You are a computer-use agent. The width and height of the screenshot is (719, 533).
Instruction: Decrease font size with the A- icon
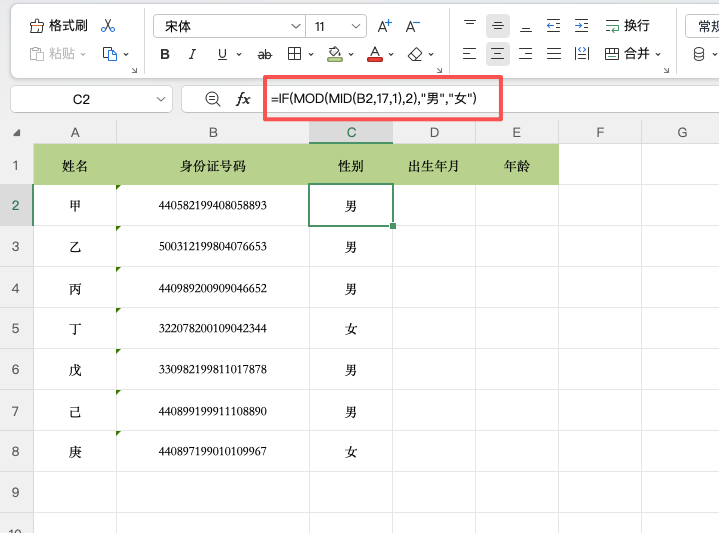click(x=412, y=26)
